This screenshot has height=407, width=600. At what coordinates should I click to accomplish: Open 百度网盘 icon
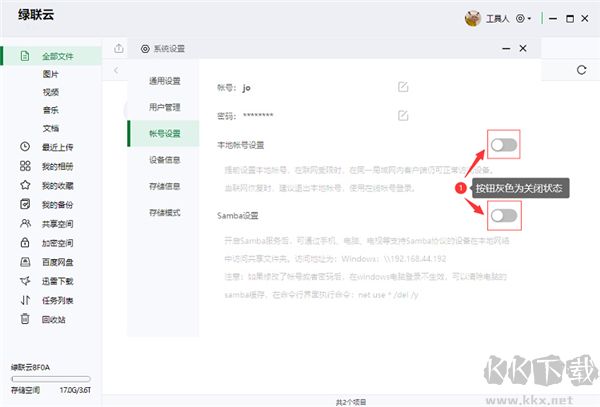(25, 262)
